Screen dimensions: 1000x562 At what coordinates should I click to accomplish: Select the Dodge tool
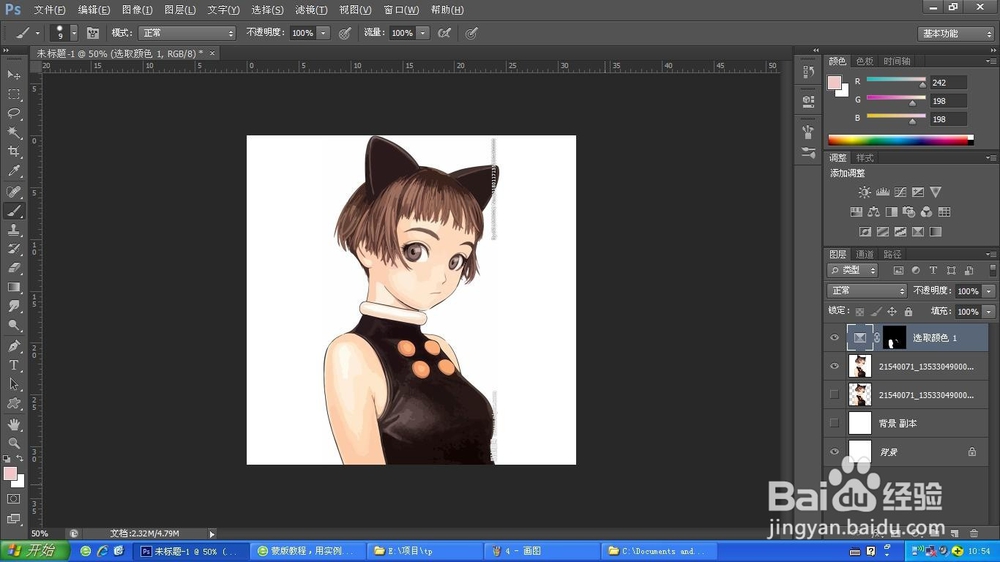point(13,325)
